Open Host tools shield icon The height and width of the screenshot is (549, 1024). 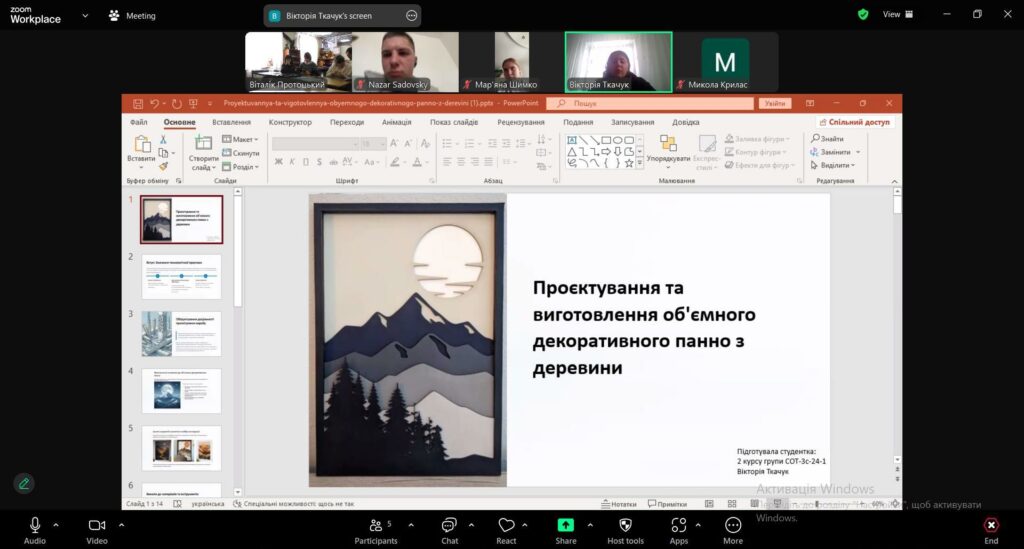(625, 526)
